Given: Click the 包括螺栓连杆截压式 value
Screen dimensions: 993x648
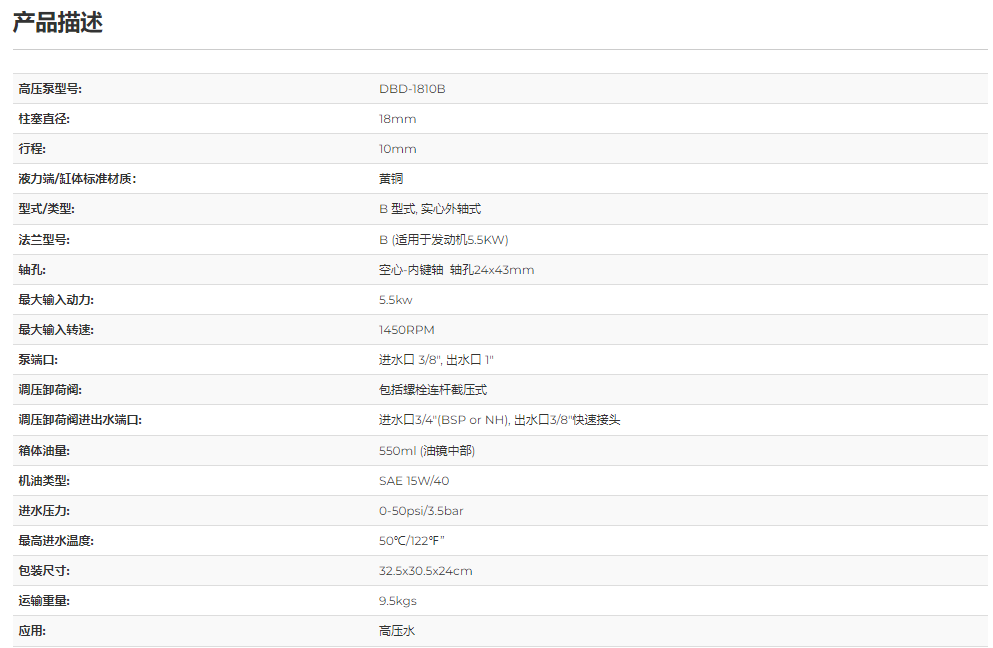Looking at the screenshot, I should tap(433, 390).
